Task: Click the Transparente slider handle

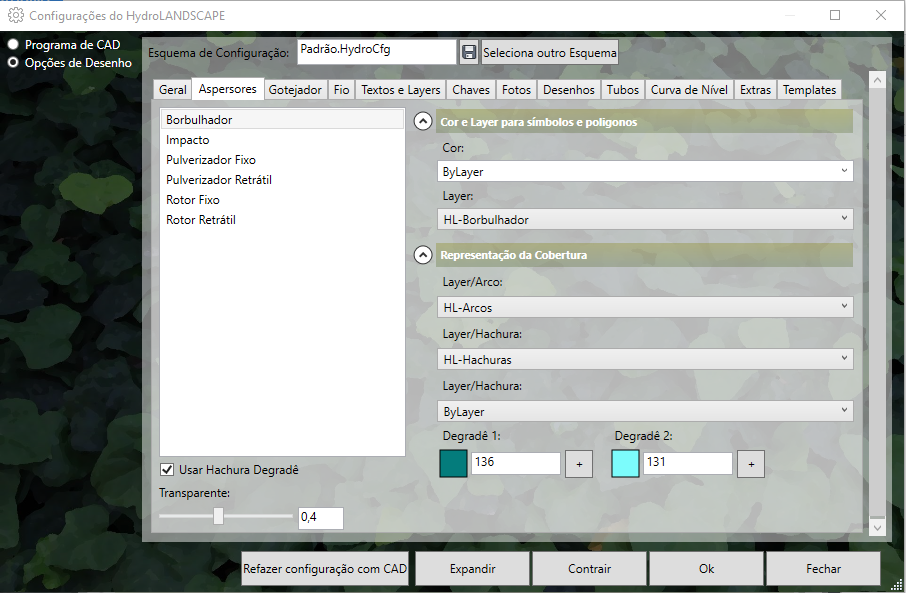Action: [218, 516]
